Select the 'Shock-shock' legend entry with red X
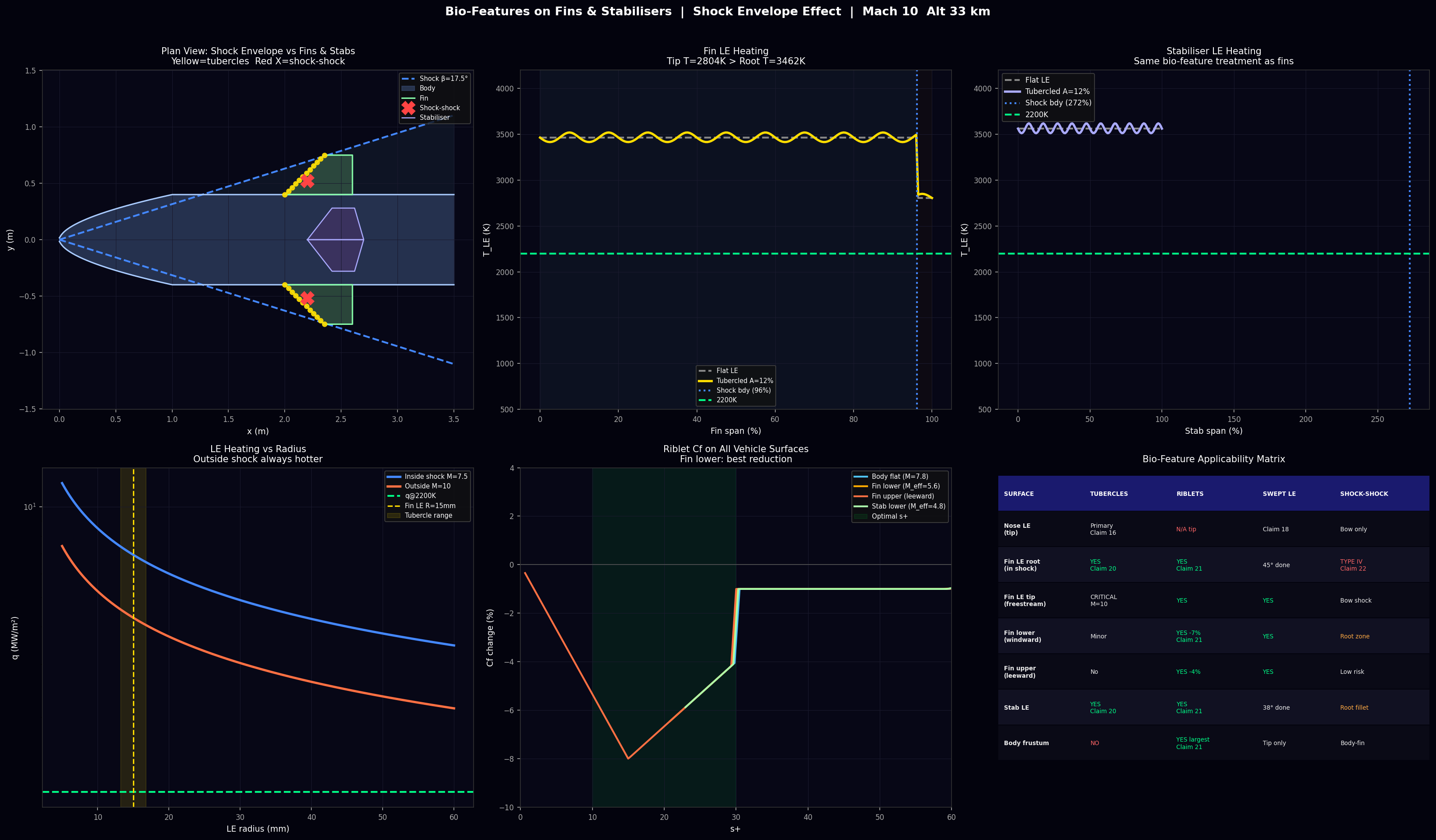Image resolution: width=1436 pixels, height=840 pixels. (431, 108)
